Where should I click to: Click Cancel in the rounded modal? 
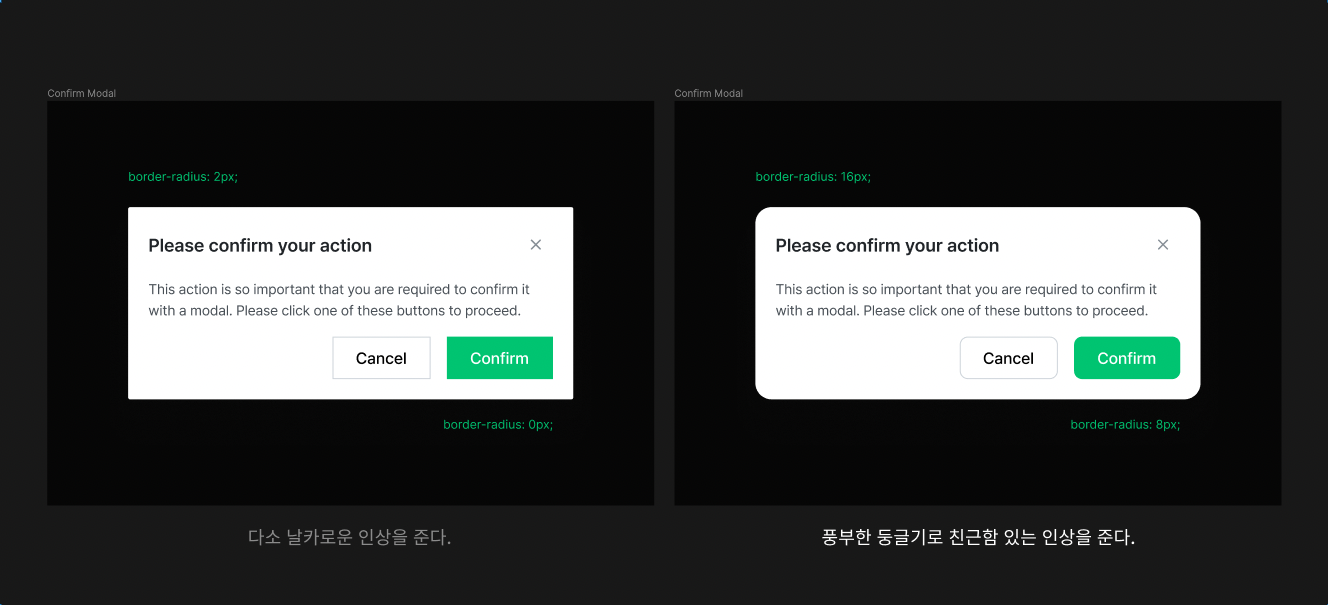pos(1008,358)
